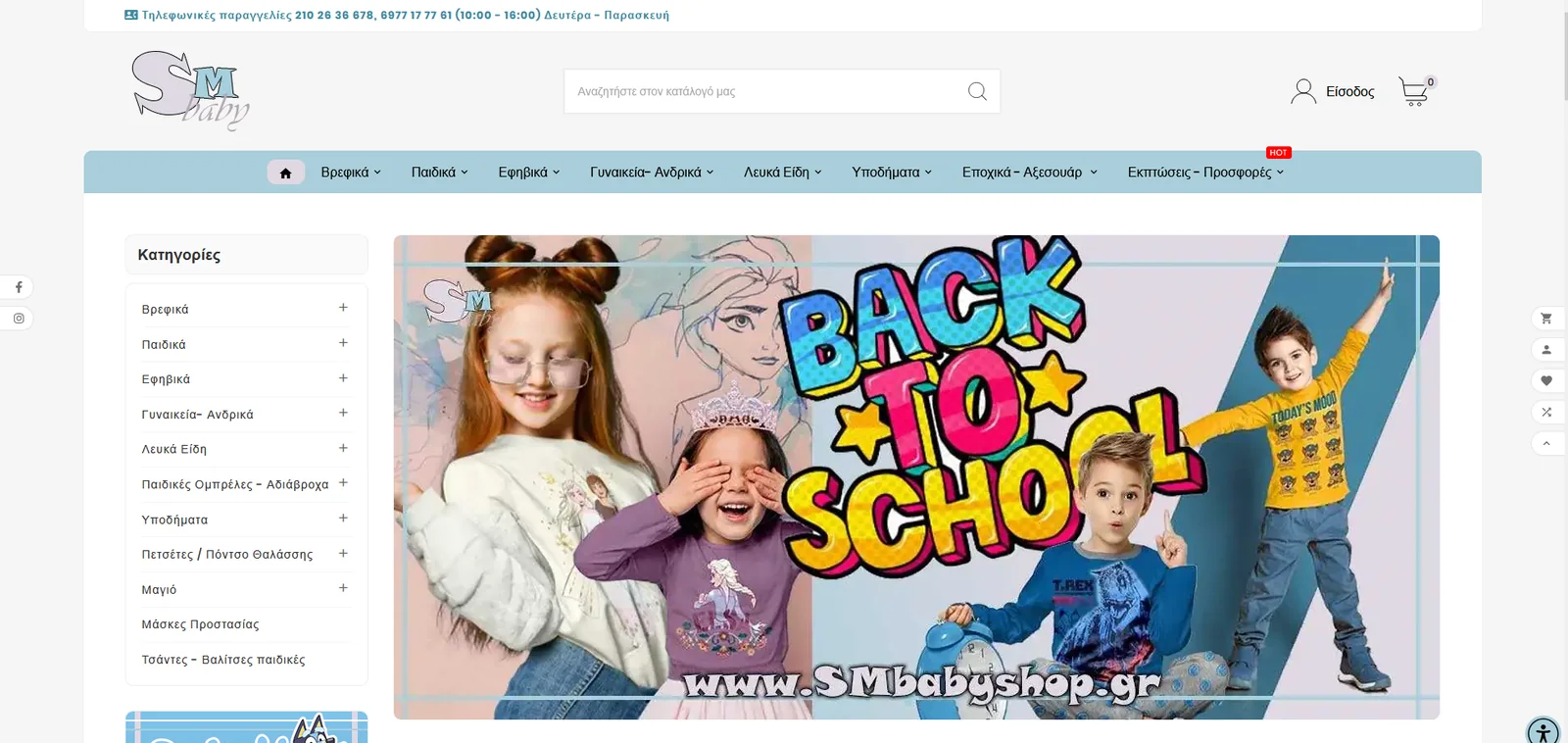Open the Instagram side icon
Screen dimensions: 1568x743
(19, 319)
